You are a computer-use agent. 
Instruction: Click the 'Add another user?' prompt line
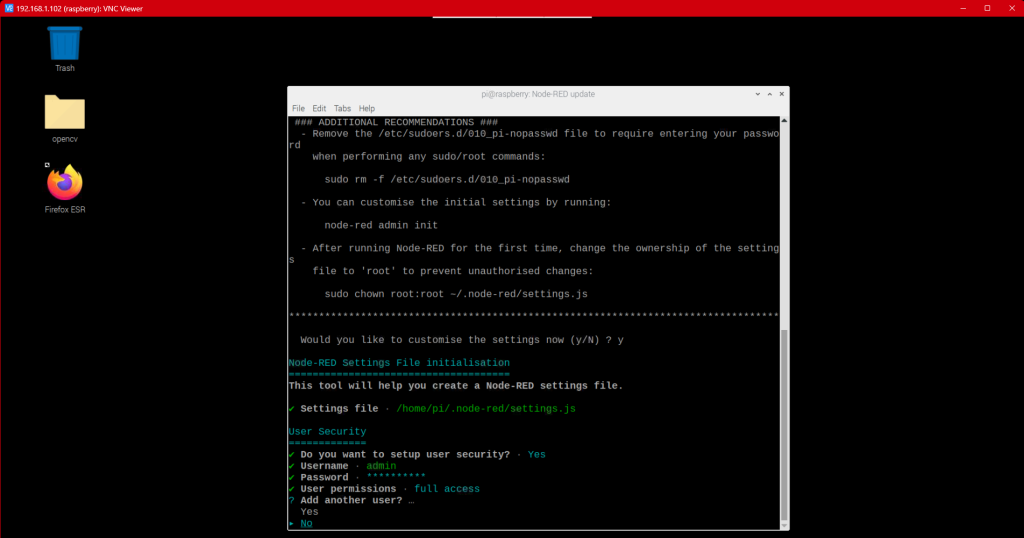pos(354,500)
